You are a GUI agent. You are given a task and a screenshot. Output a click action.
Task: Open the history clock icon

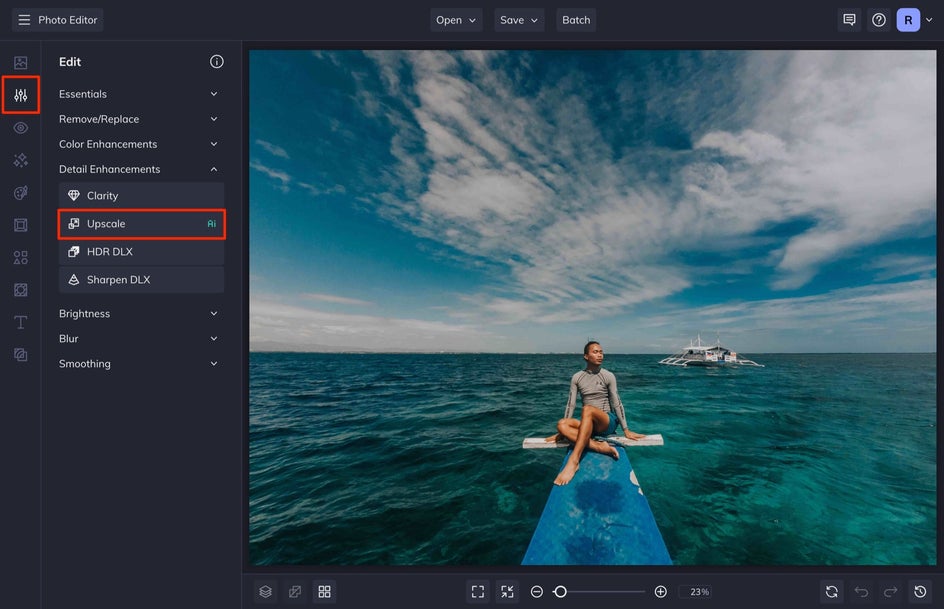tap(921, 592)
